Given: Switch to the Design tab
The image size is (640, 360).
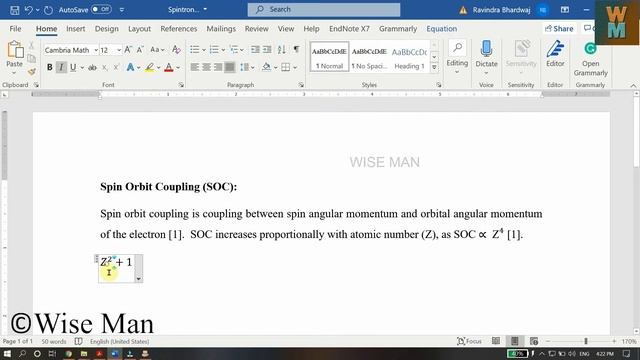Looking at the screenshot, I should coord(107,29).
